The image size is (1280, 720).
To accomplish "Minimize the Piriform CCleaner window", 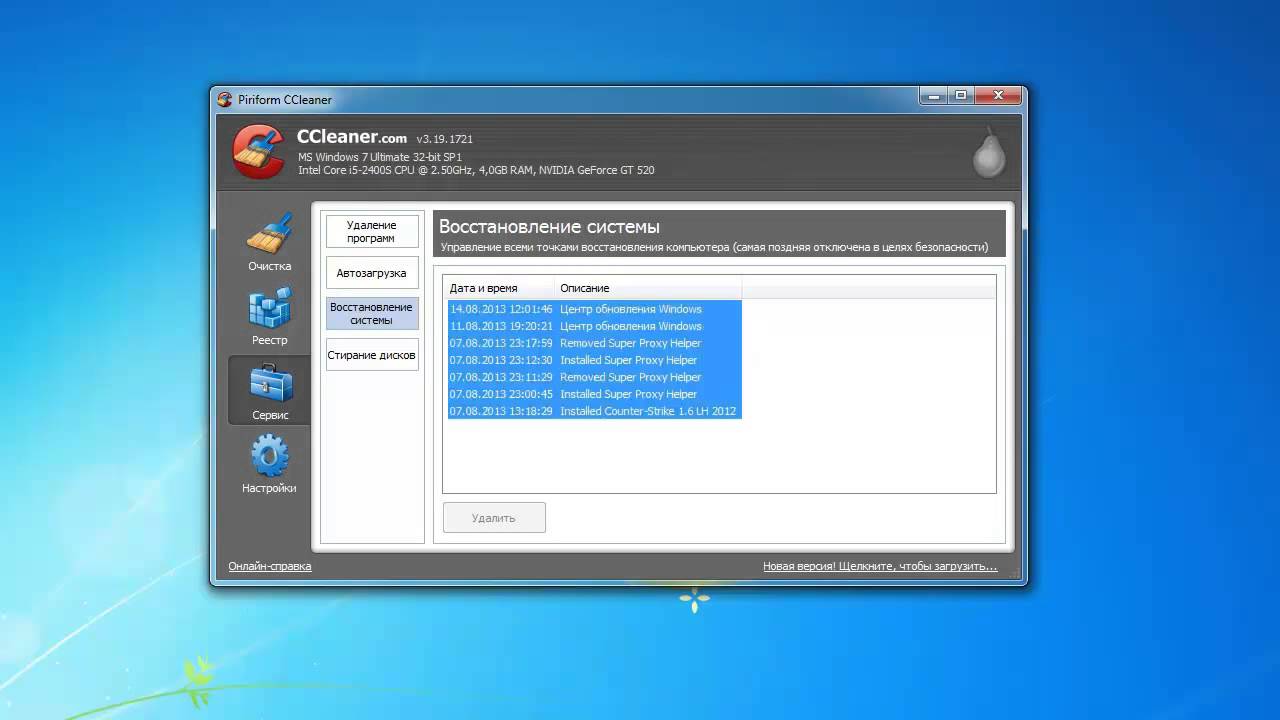I will point(933,96).
